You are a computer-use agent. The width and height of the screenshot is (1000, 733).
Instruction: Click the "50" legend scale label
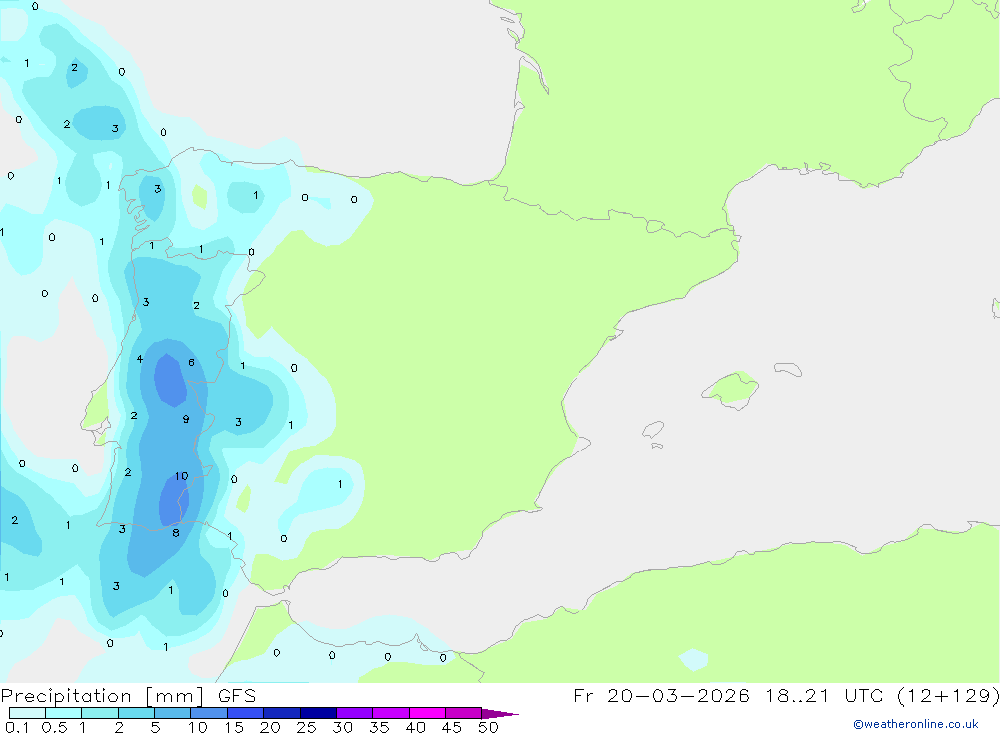pyautogui.click(x=488, y=727)
